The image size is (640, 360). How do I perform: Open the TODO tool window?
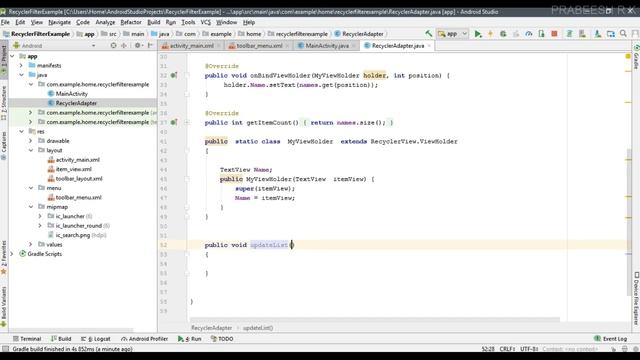click(222, 339)
